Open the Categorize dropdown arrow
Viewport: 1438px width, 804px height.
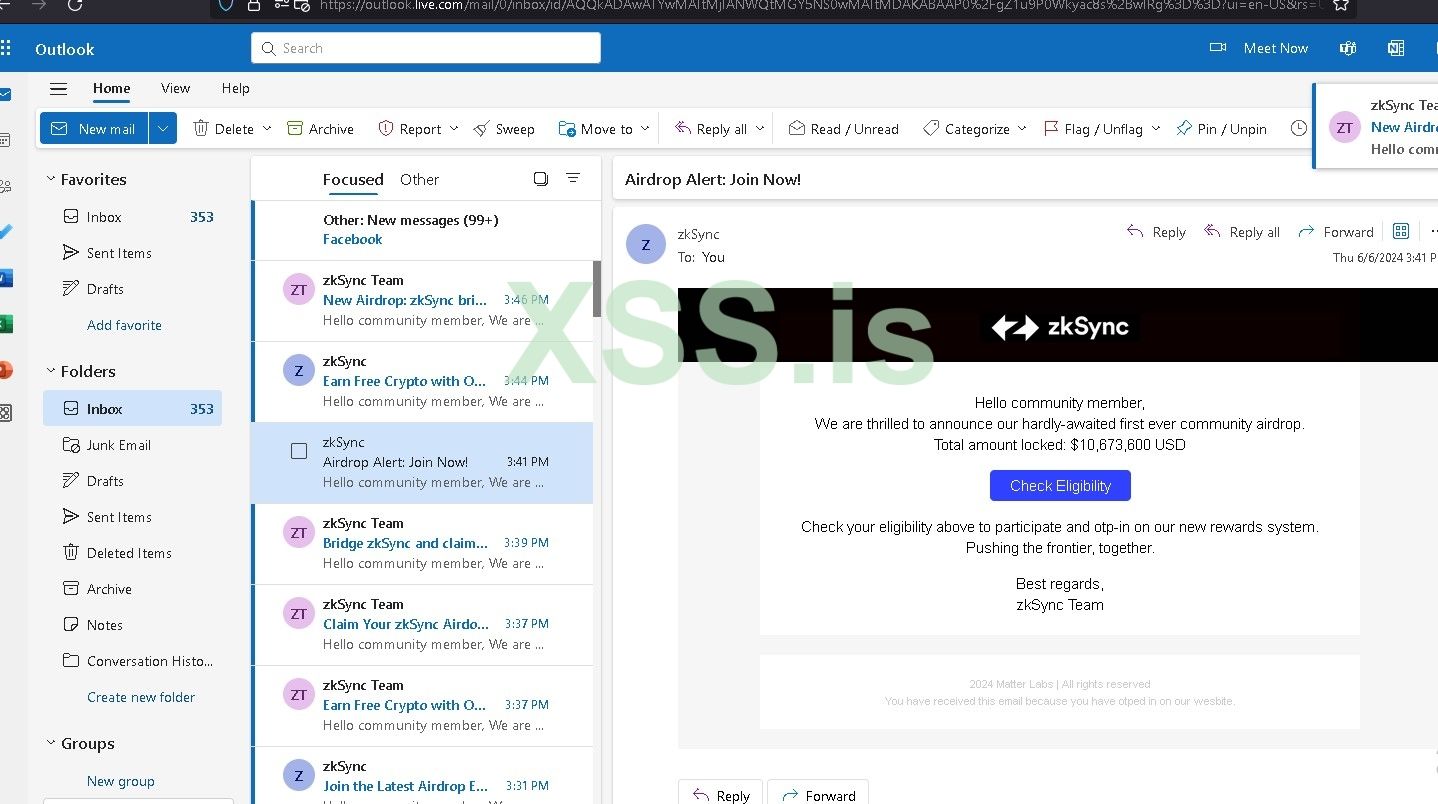click(x=1022, y=128)
